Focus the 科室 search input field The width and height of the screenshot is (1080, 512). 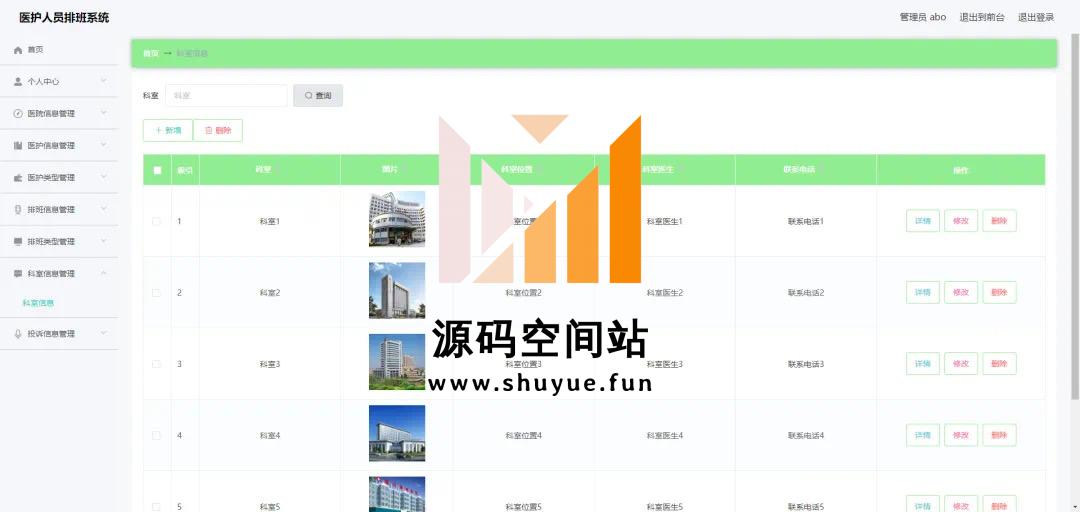pyautogui.click(x=226, y=96)
